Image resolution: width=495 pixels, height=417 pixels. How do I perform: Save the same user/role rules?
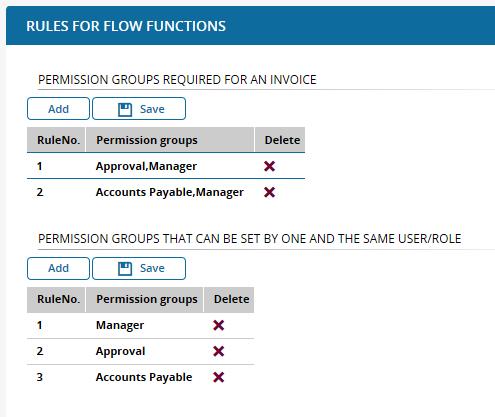(x=139, y=268)
